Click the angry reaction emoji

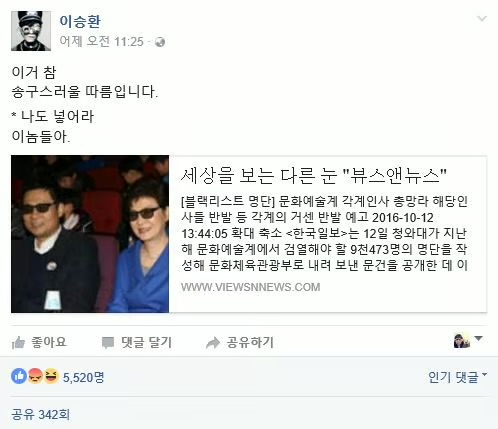35,377
